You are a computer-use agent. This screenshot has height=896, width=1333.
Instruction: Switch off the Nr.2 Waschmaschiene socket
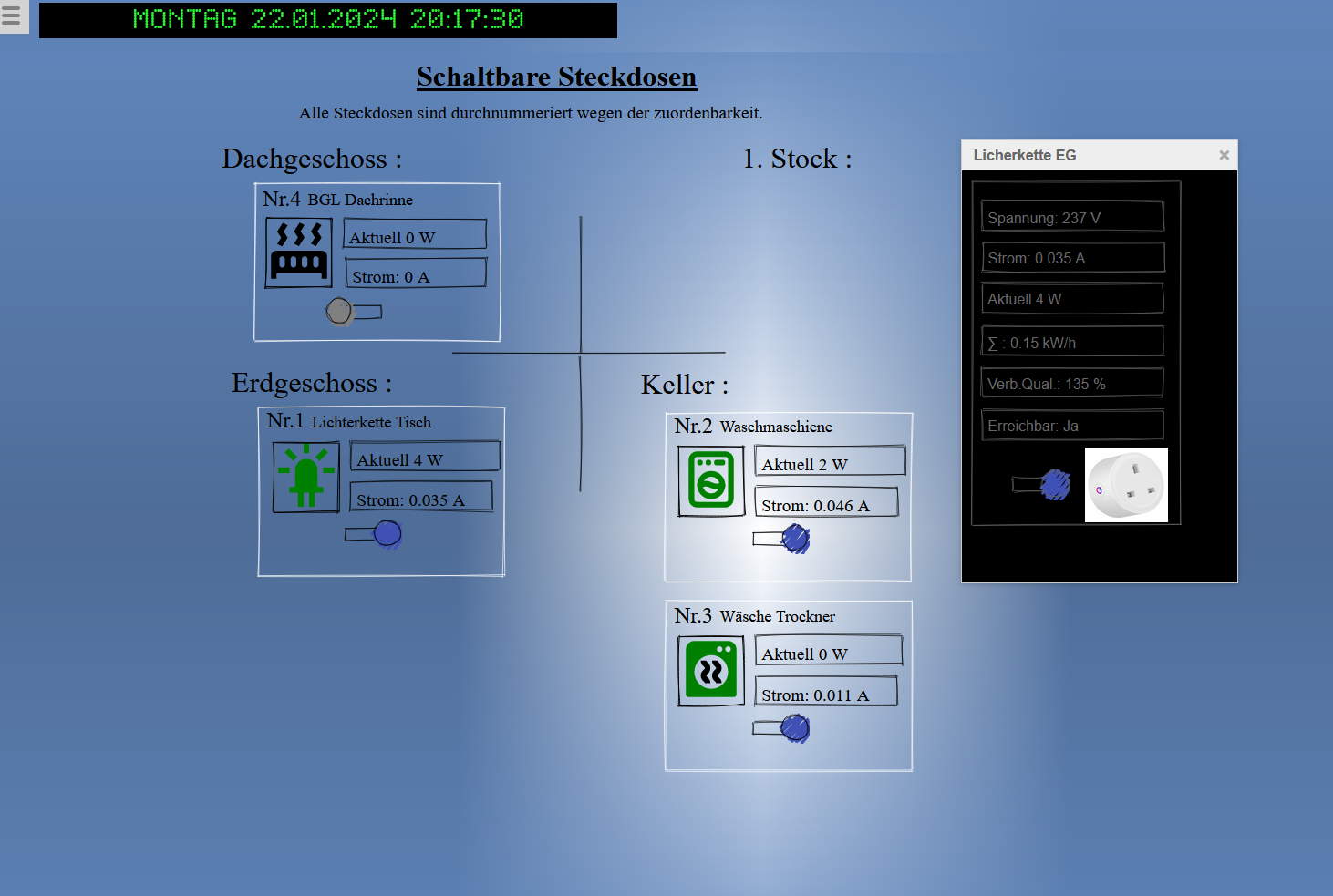click(781, 540)
